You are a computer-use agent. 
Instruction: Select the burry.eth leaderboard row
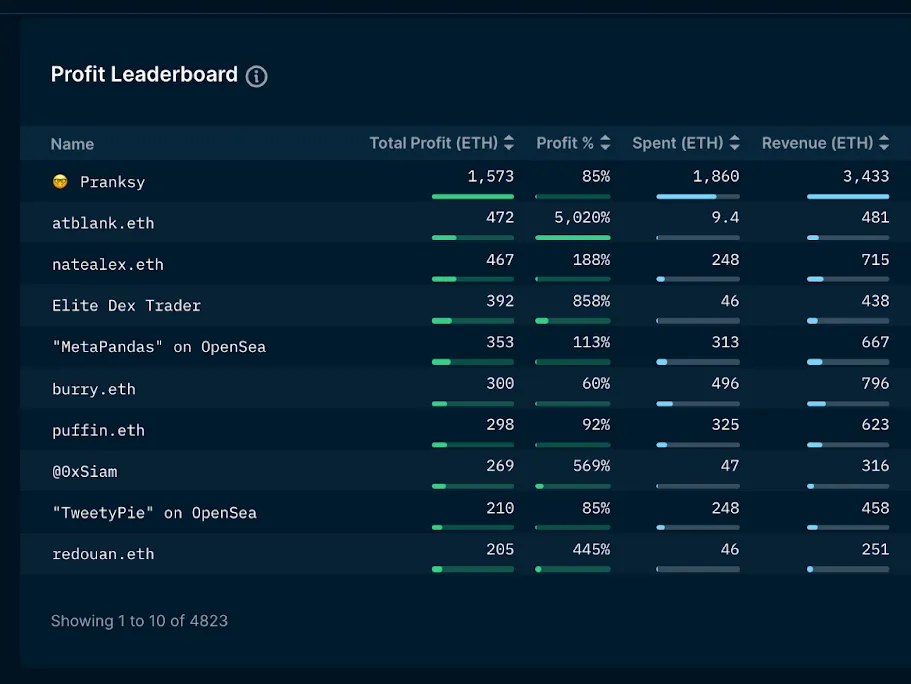coord(93,389)
